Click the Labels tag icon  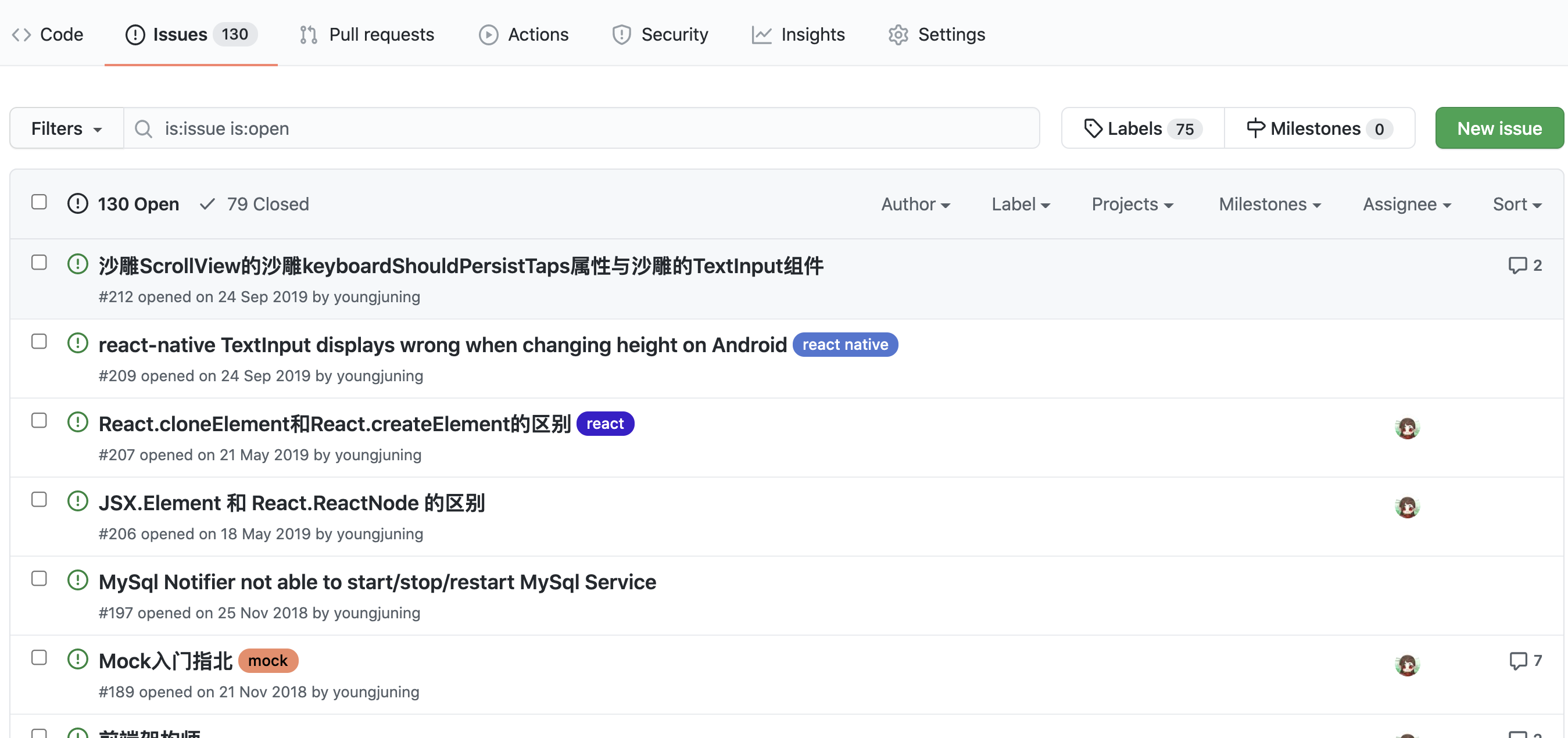point(1093,128)
